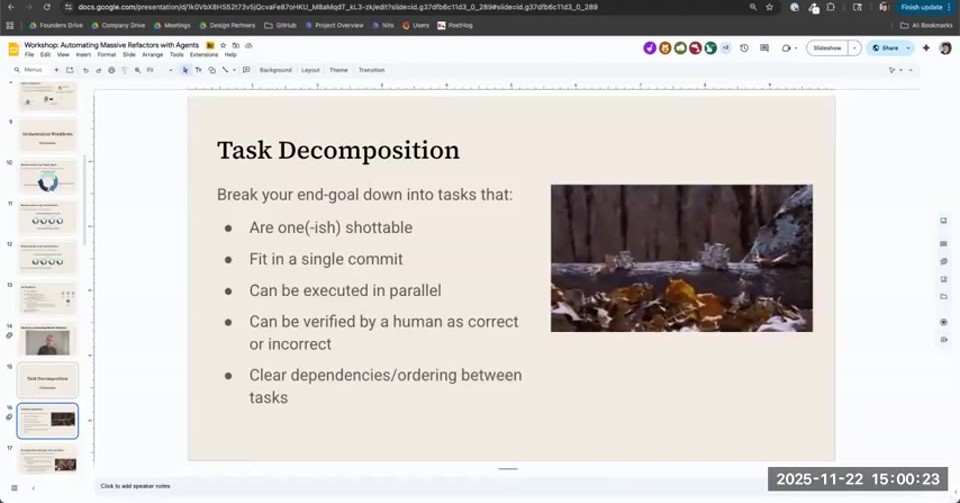This screenshot has height=503, width=960.
Task: Open Background settings
Action: point(276,70)
